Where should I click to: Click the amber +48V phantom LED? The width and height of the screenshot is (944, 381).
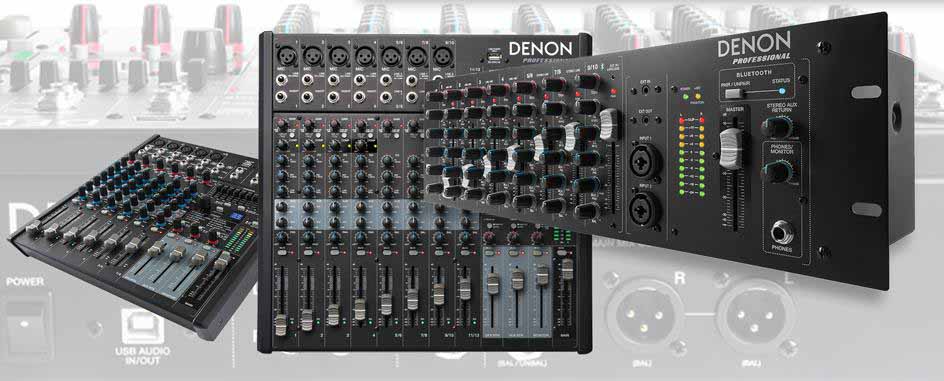click(x=698, y=96)
